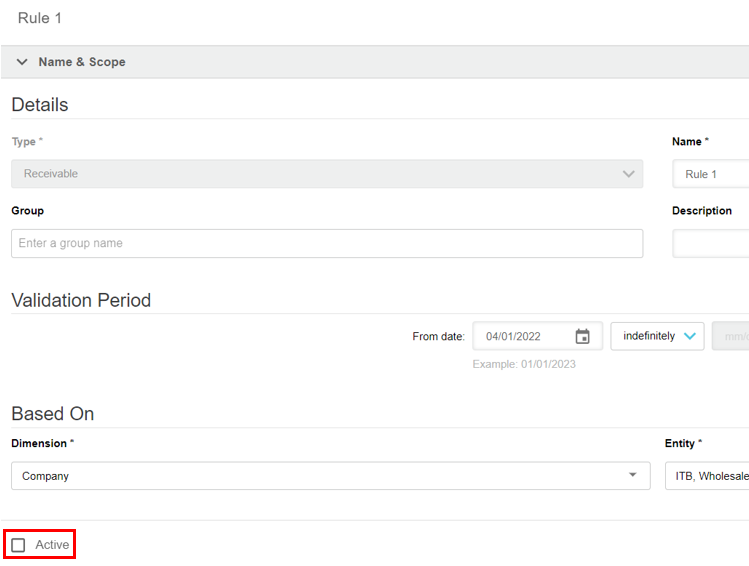This screenshot has height=566, width=749.
Task: Click the chevron arrow in Type field
Action: tap(629, 174)
